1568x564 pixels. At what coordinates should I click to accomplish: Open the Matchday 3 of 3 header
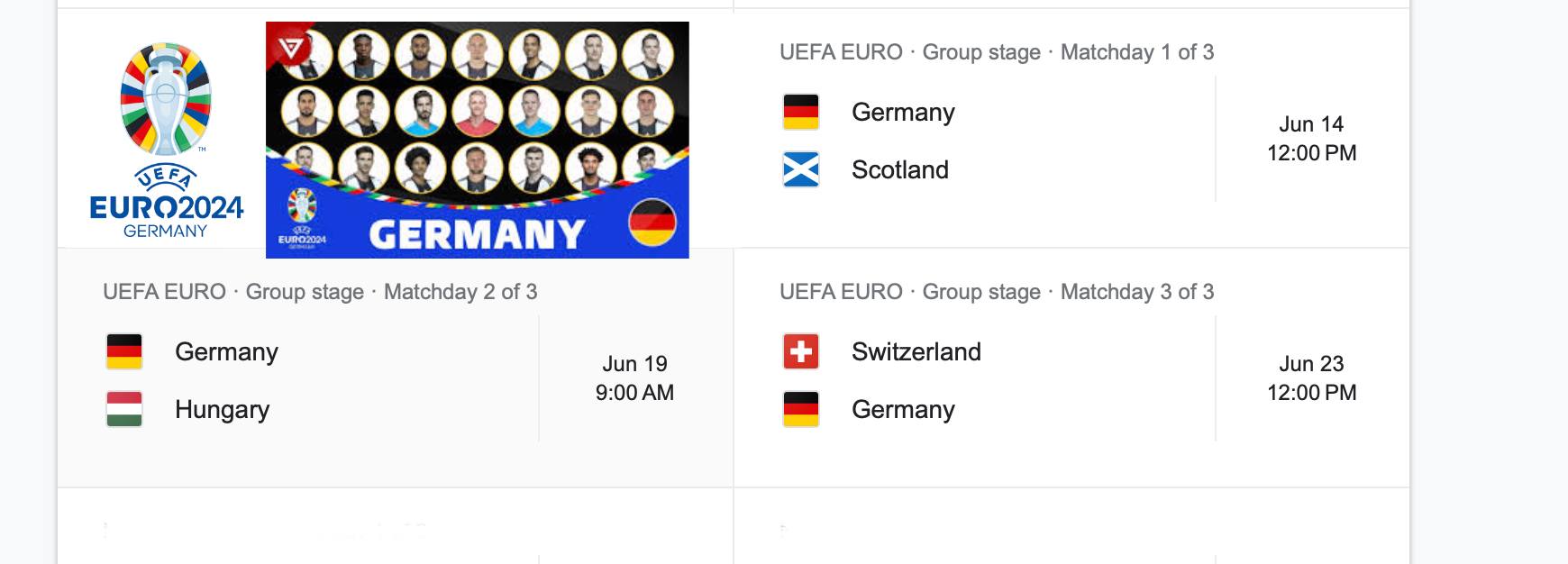997,292
